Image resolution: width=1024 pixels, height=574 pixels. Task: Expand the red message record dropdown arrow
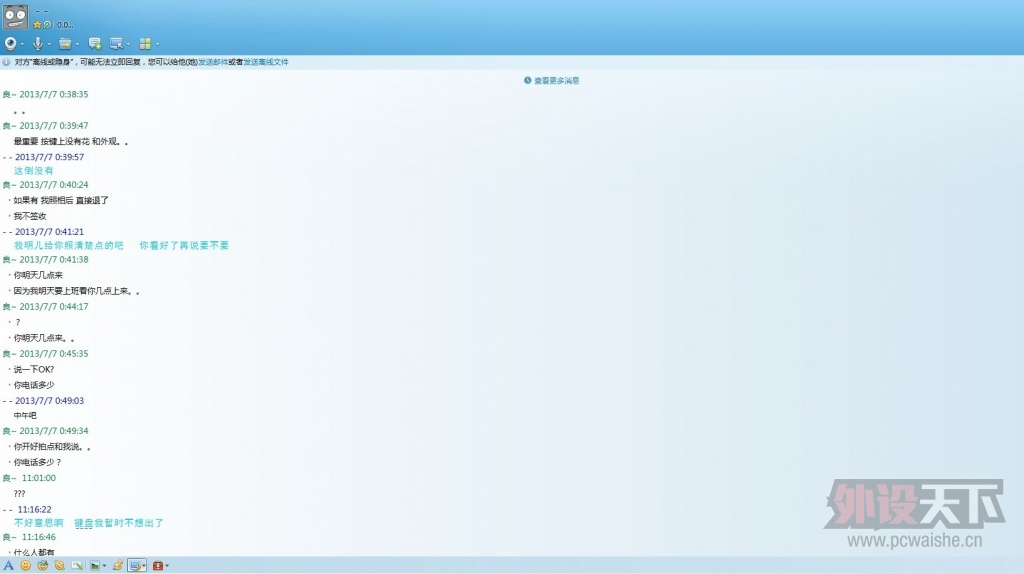coord(167,566)
